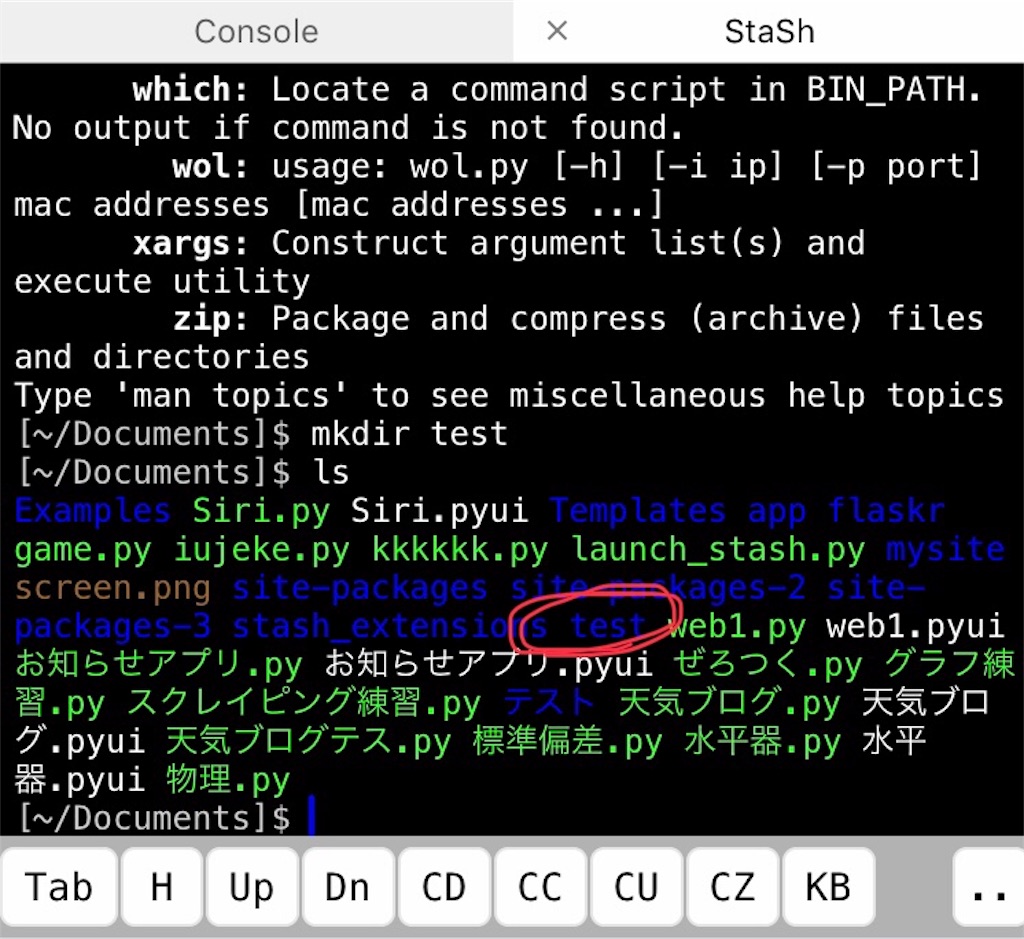Click 'お知らせアプリ.py' file name

[x=159, y=665]
